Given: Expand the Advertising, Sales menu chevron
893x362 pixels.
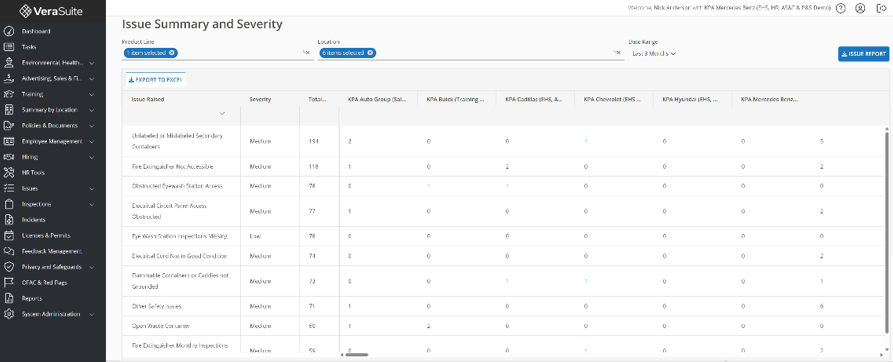Looking at the screenshot, I should point(92,79).
